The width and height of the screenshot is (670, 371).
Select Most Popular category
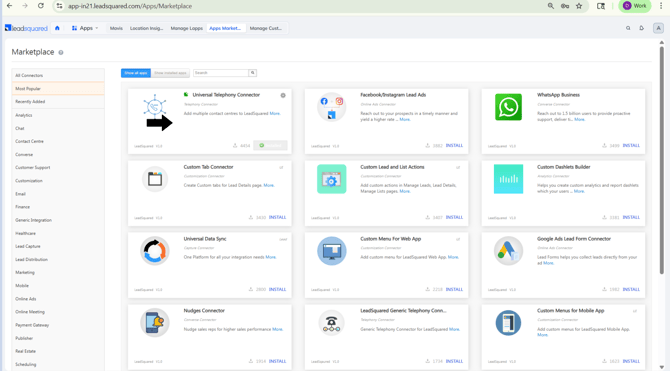(58, 88)
